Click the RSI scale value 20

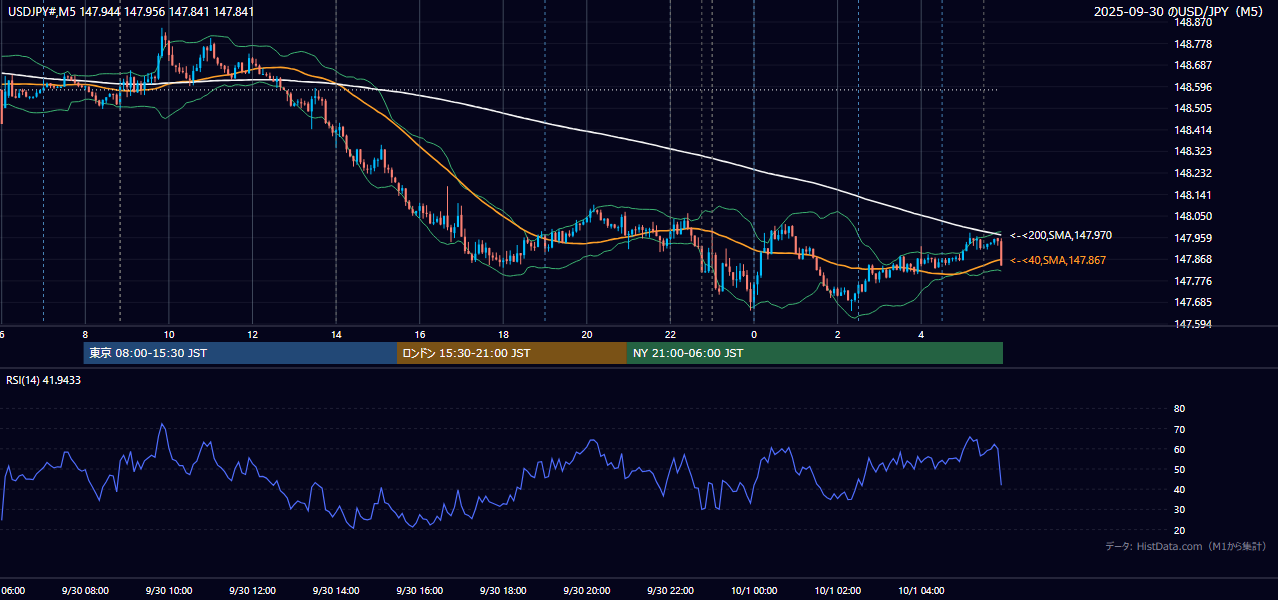[1179, 530]
